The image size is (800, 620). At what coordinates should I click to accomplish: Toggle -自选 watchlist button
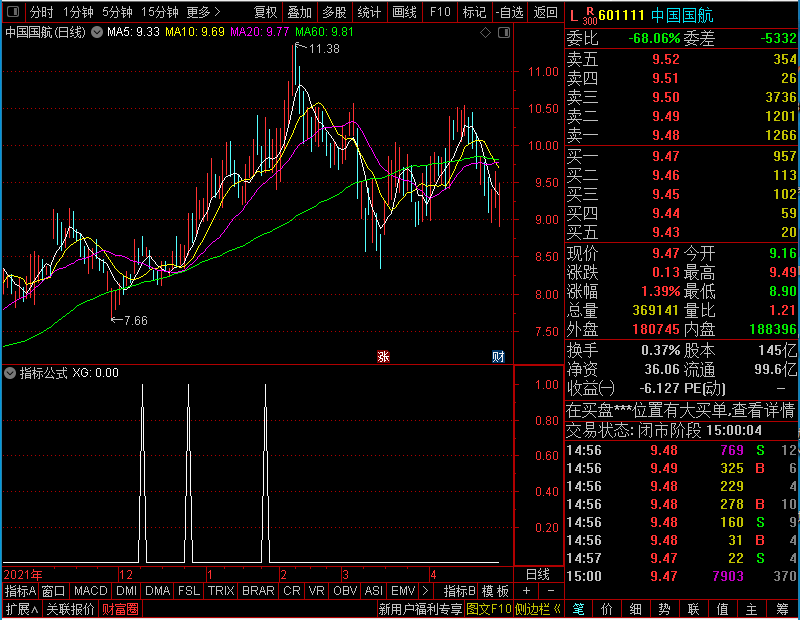pos(509,12)
